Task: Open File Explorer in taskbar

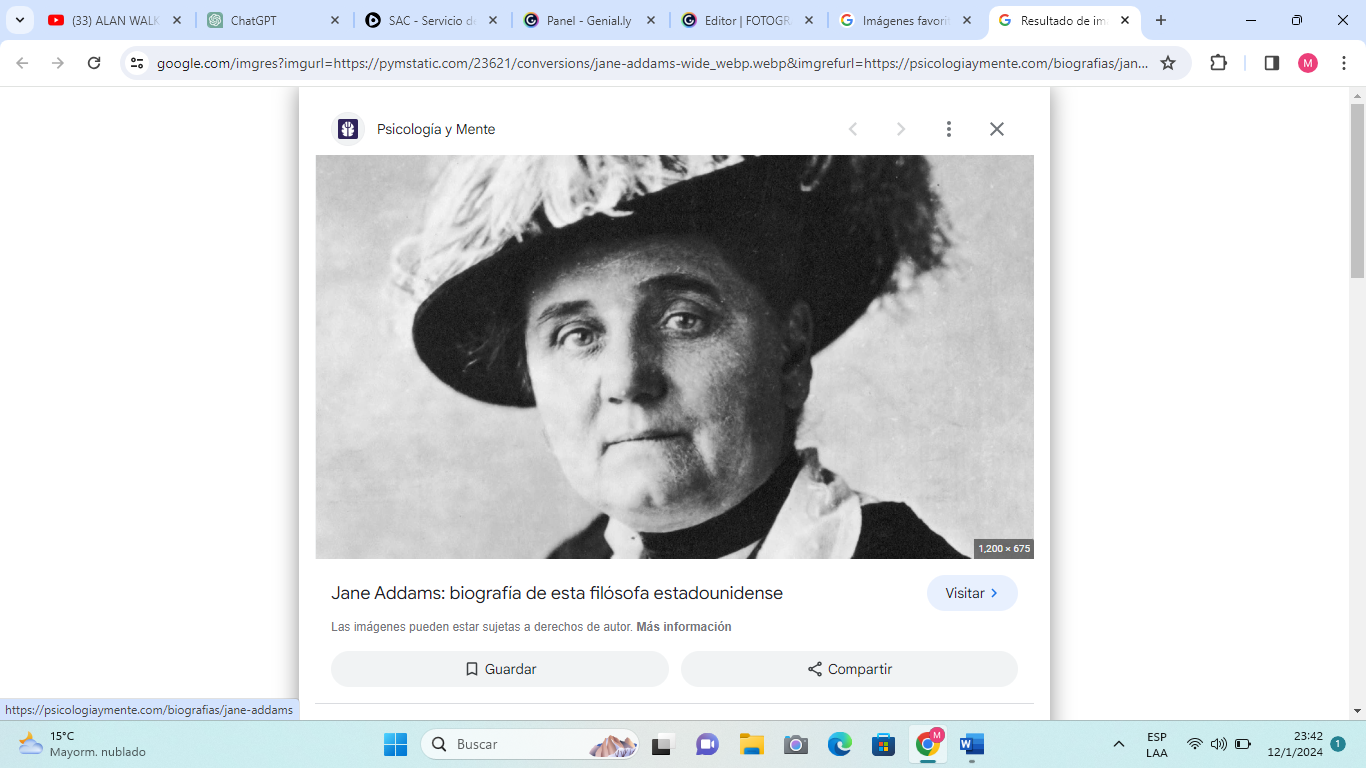Action: coord(751,744)
